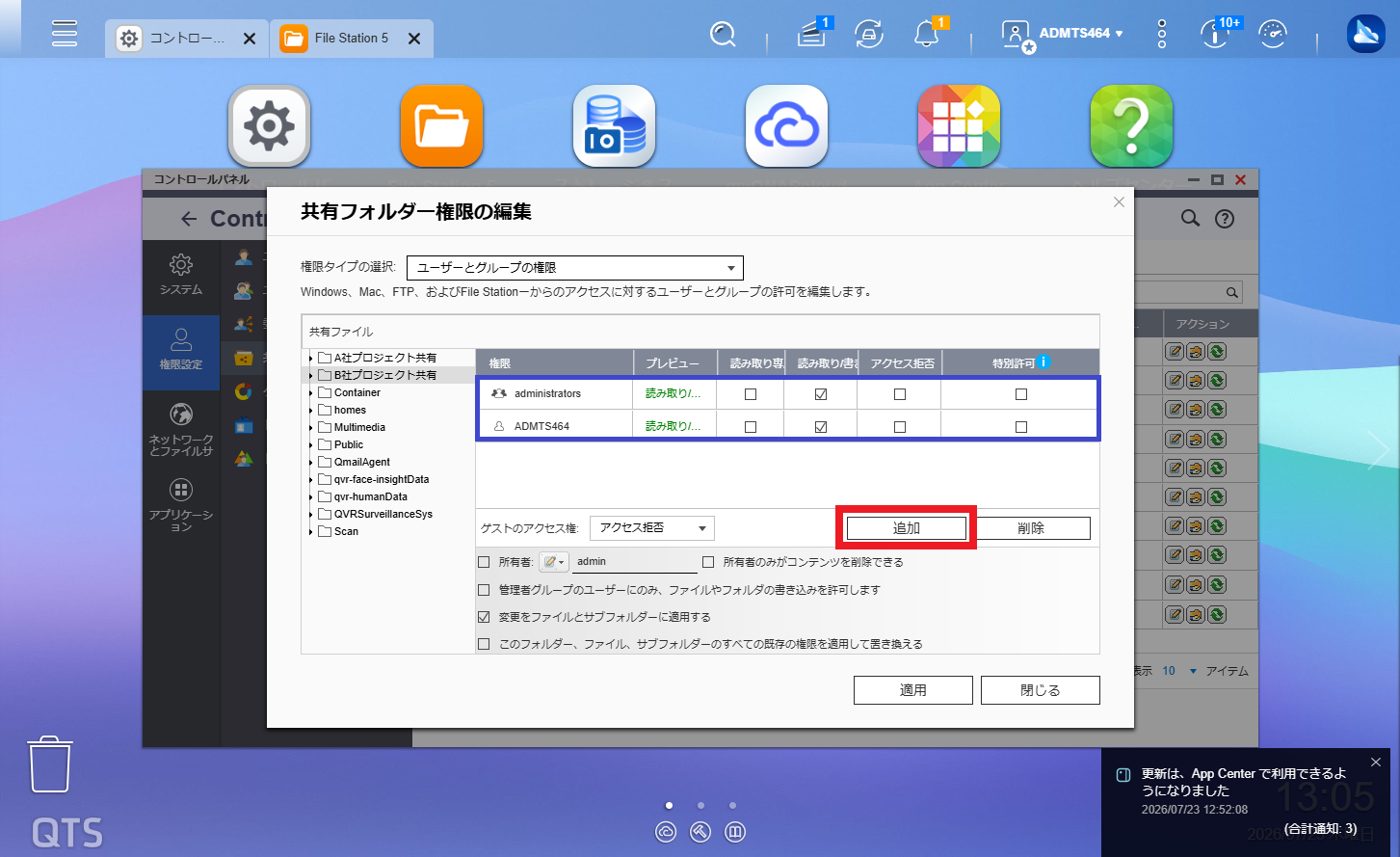This screenshot has height=857, width=1400.
Task: Open the owner edit pencil dropdown
Action: [x=553, y=562]
